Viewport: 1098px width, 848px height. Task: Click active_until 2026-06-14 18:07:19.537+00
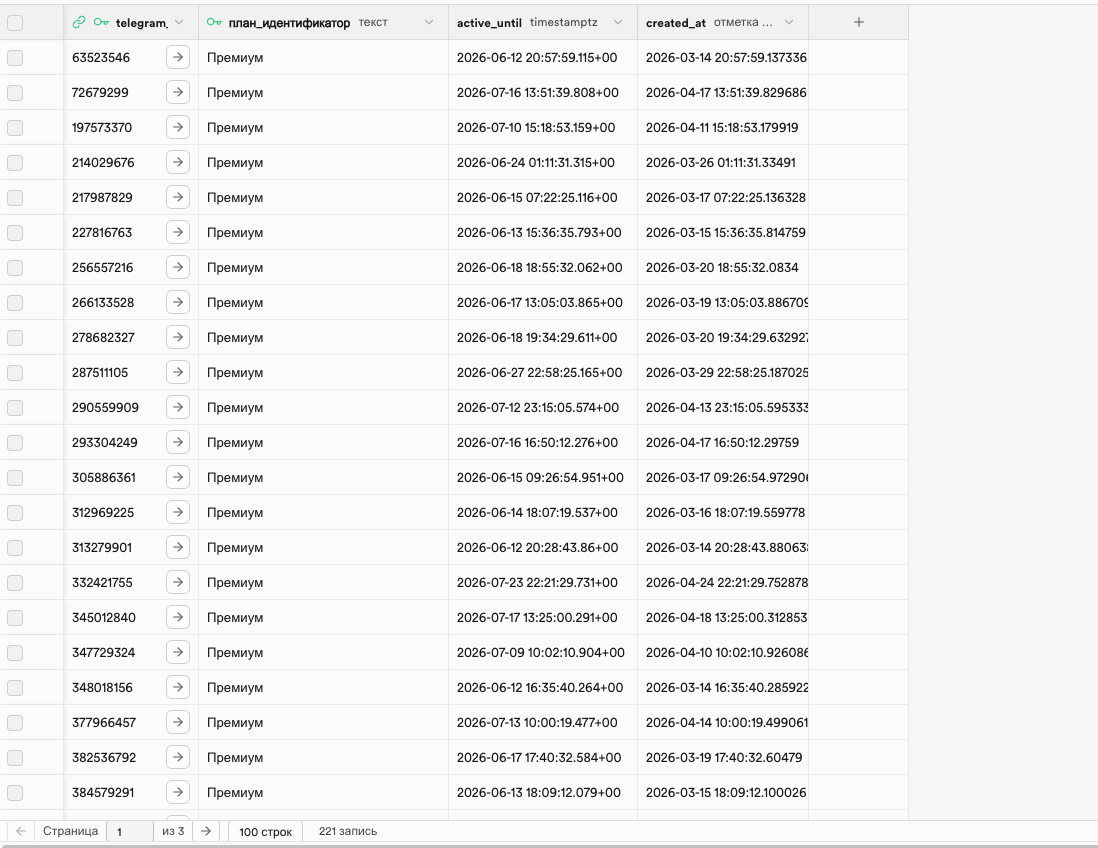[x=543, y=513]
